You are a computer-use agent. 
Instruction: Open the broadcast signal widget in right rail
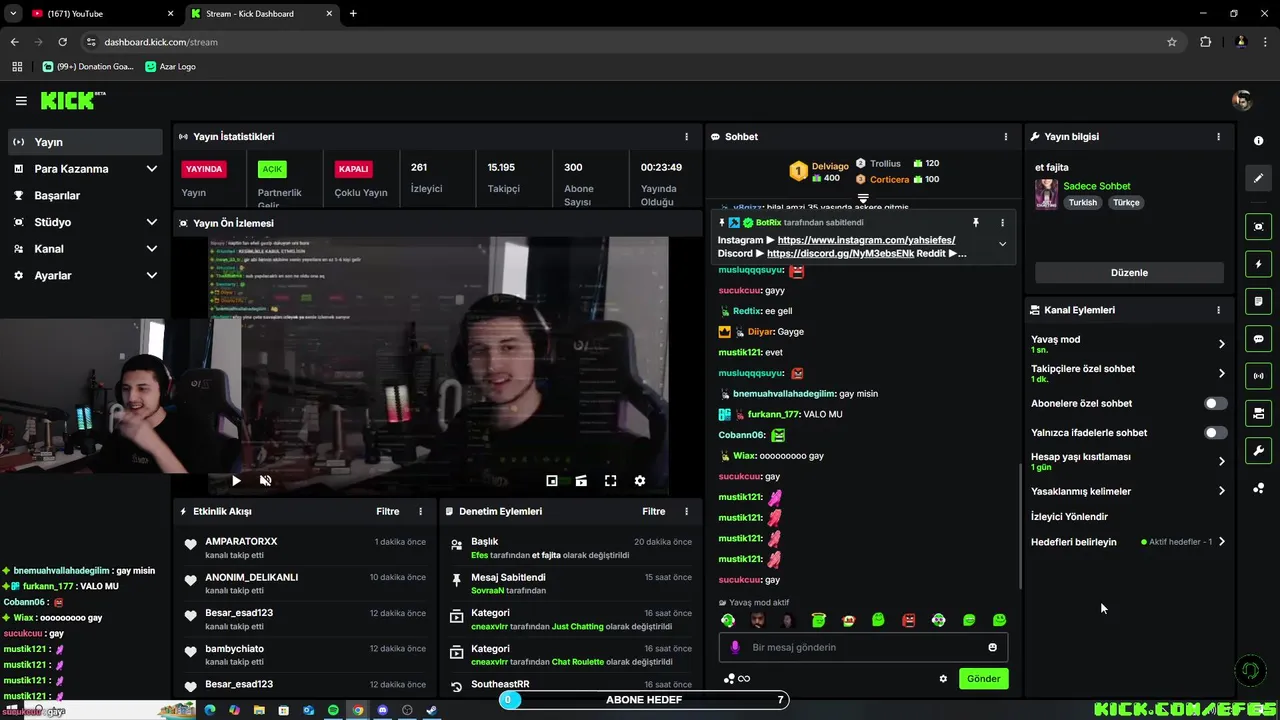point(1259,376)
